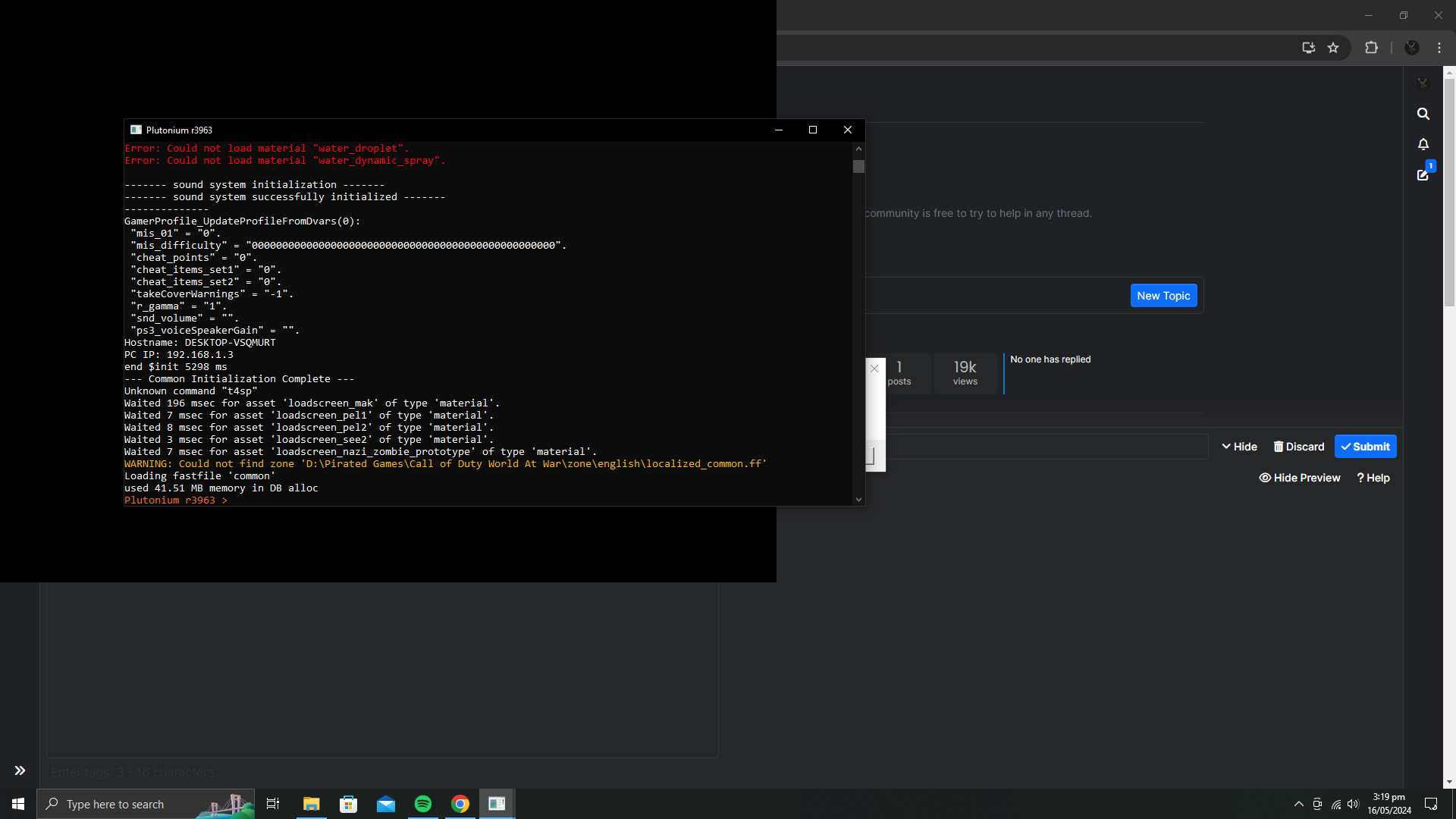Show hidden system tray icons
Viewport: 1456px width, 819px height.
(1299, 804)
